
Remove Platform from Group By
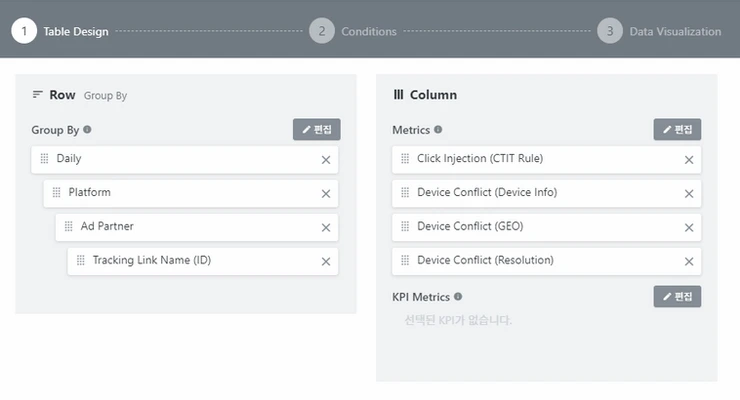325,193
